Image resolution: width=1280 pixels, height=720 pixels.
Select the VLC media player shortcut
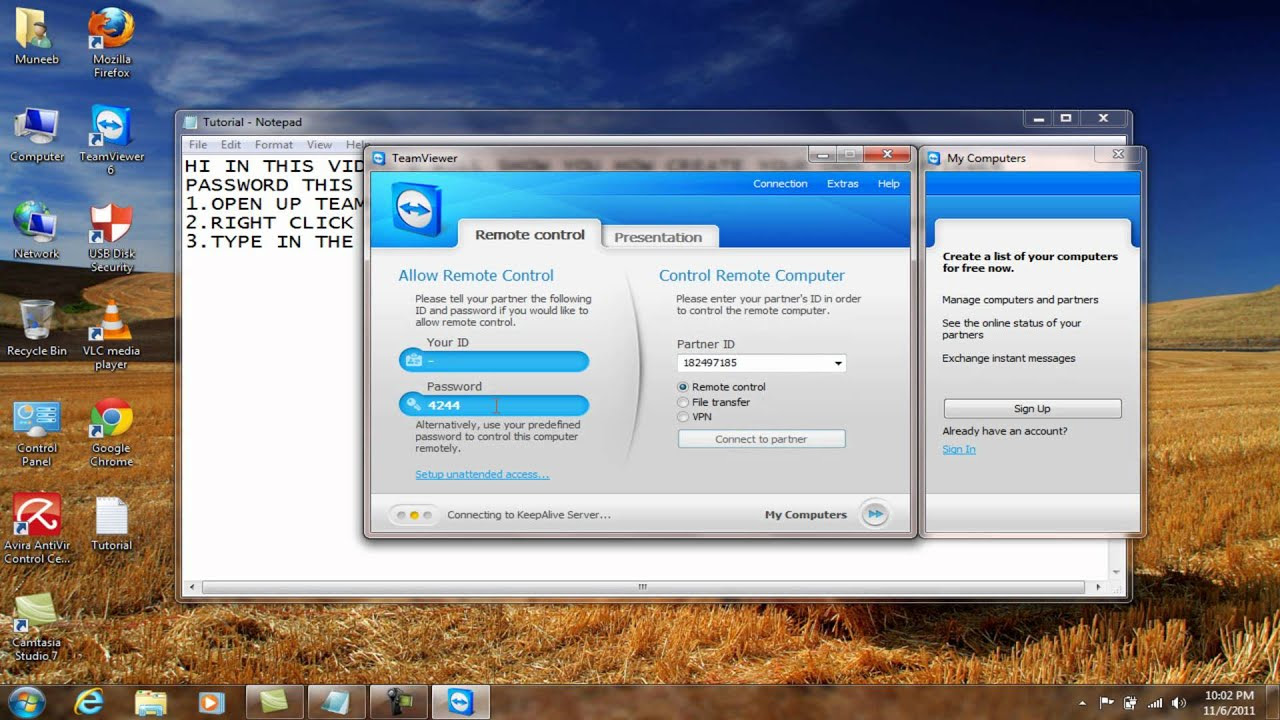coord(111,335)
